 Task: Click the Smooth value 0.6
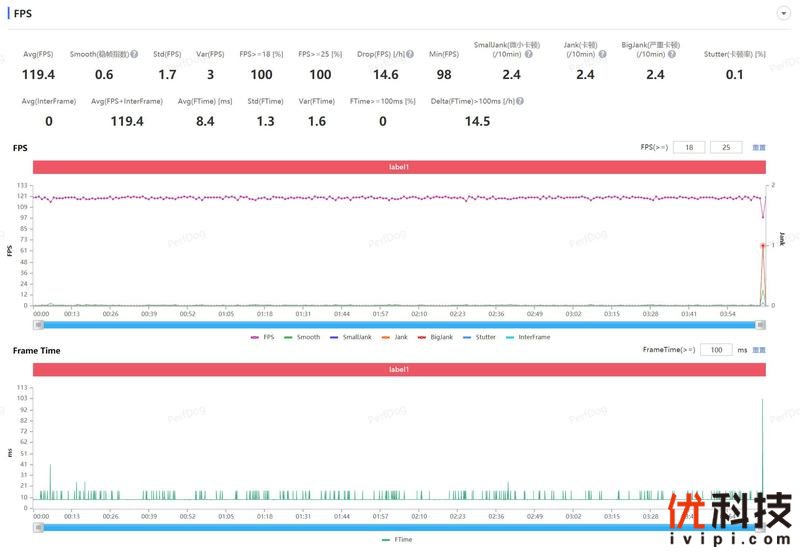click(104, 74)
